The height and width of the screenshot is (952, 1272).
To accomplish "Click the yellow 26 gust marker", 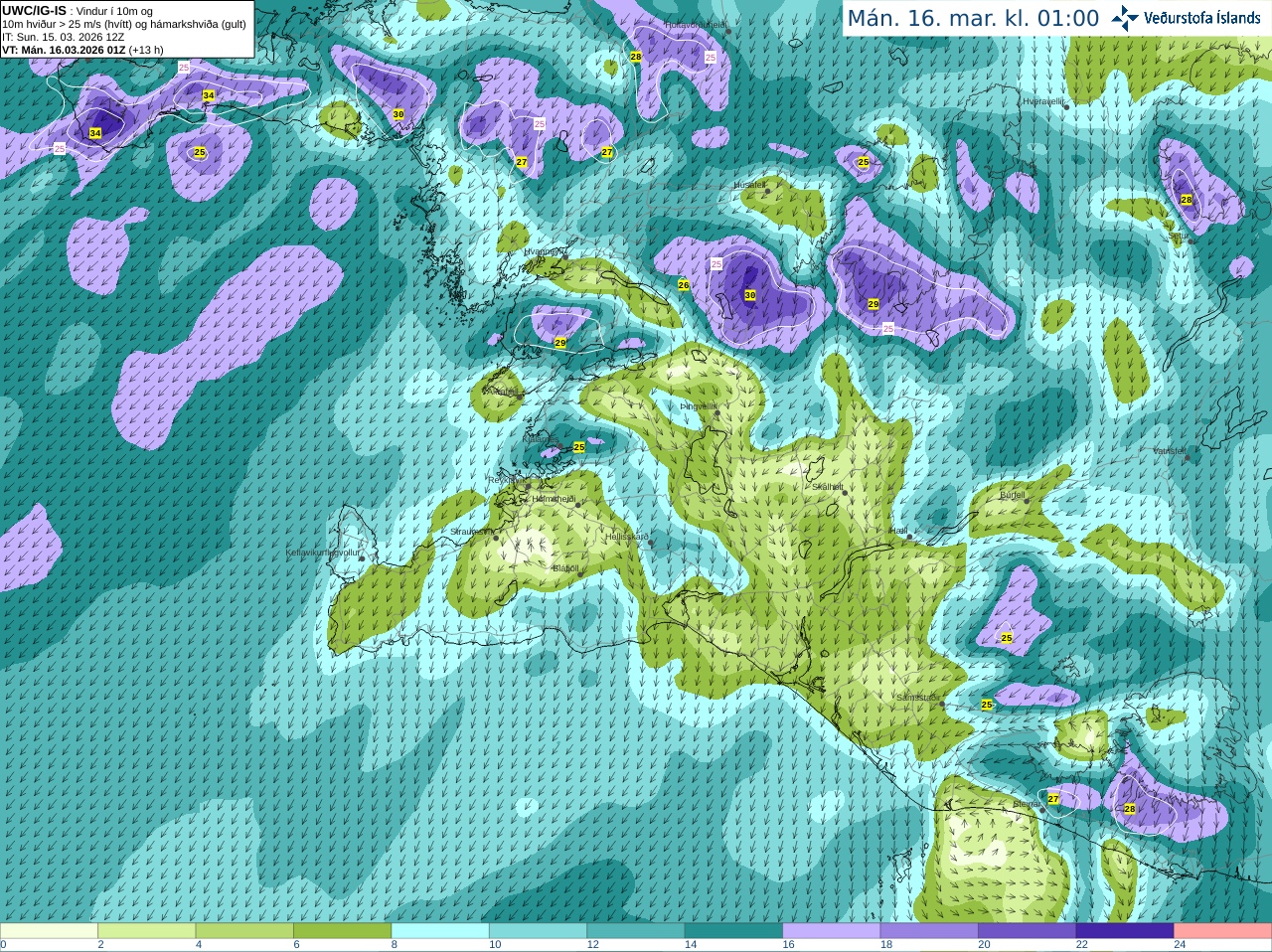I will click(684, 285).
